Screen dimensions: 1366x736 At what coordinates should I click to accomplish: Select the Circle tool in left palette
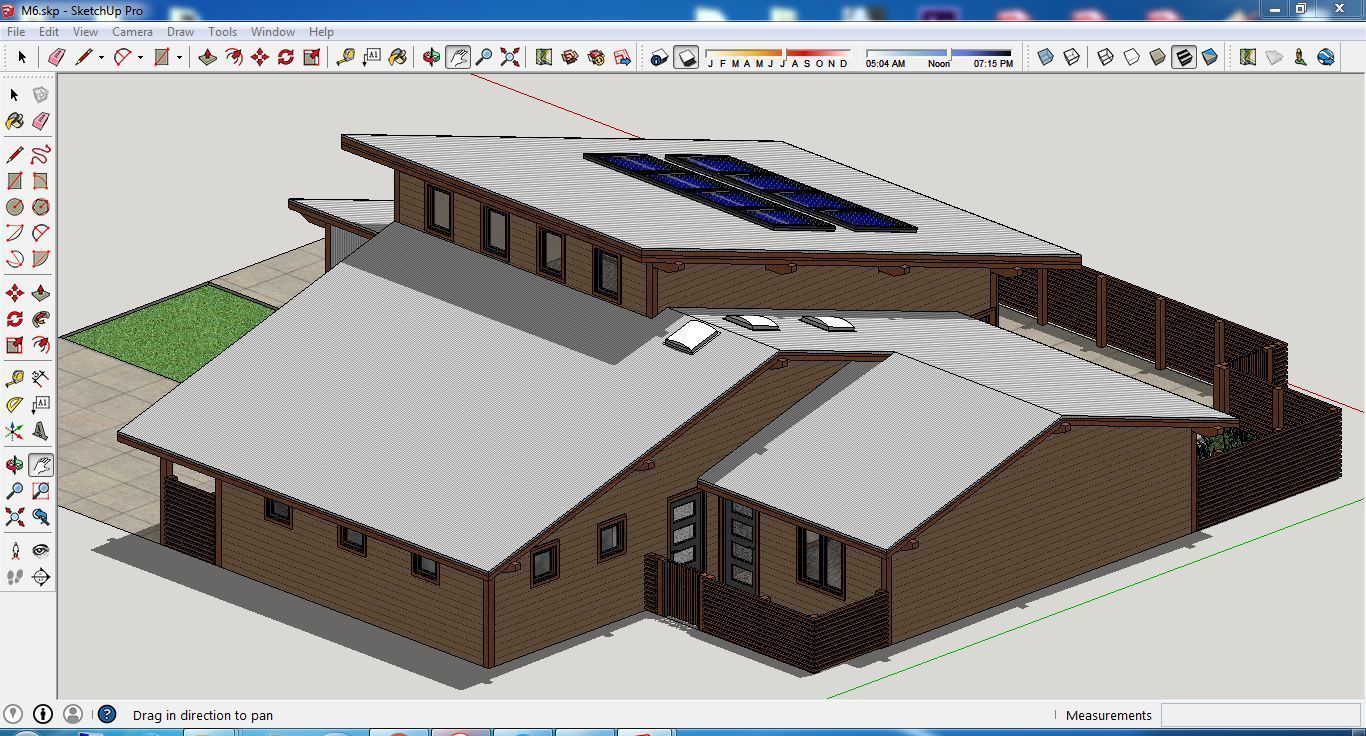pos(15,207)
